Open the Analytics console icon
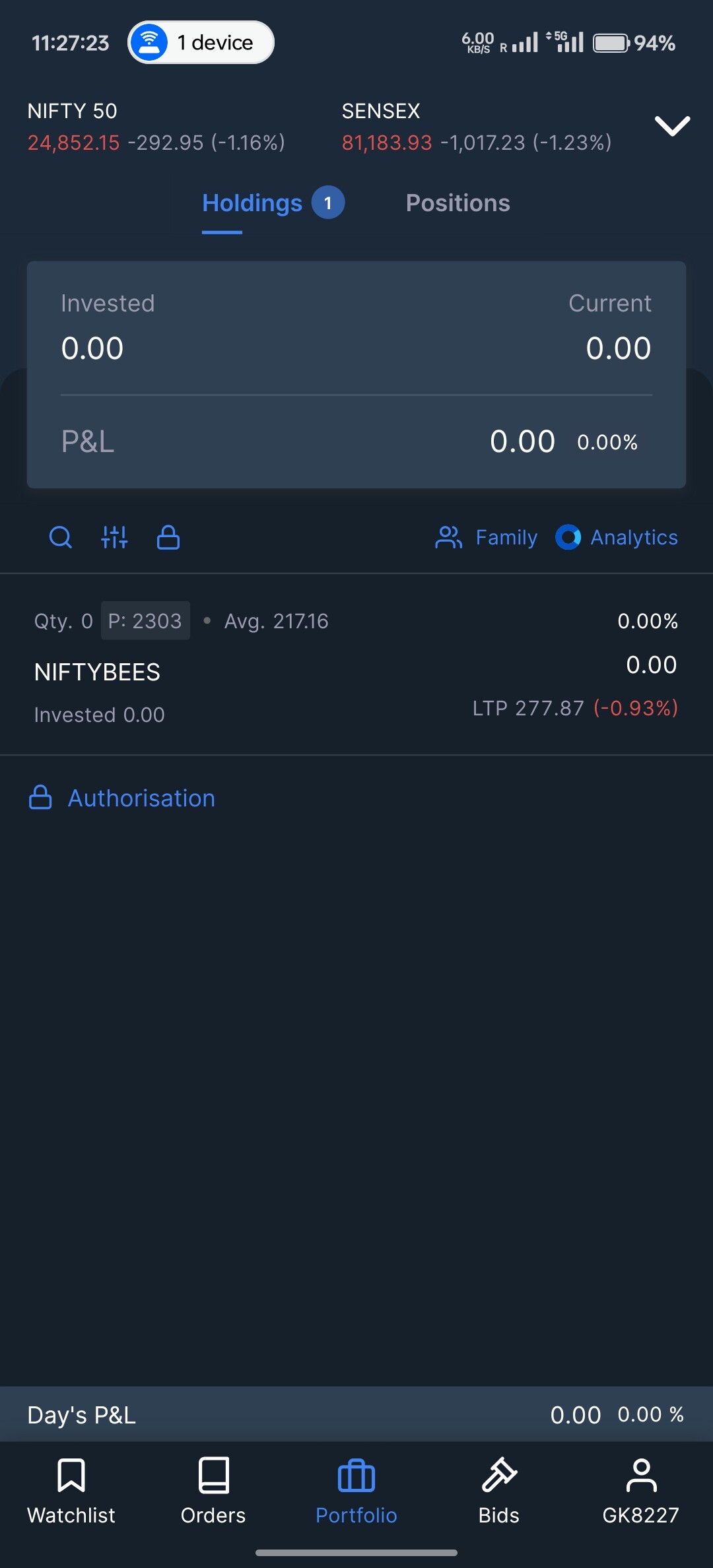713x1568 pixels. pyautogui.click(x=568, y=537)
